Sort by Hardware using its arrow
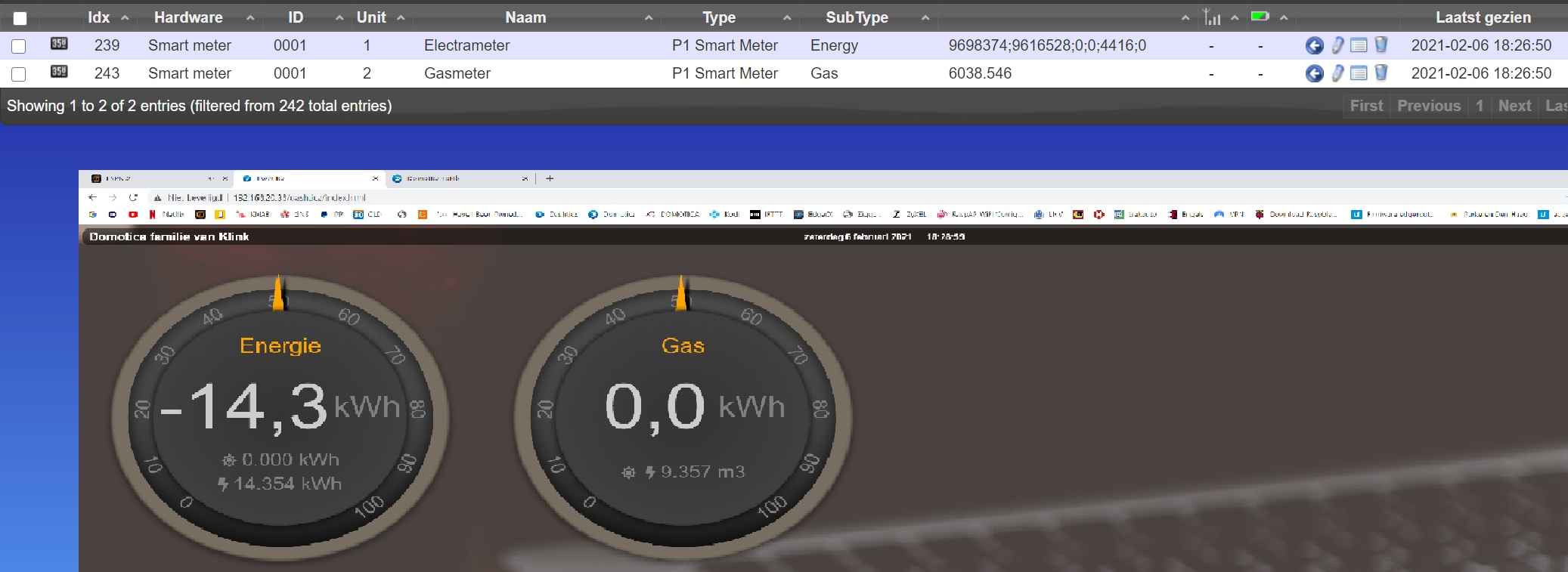The image size is (1568, 572). click(250, 17)
